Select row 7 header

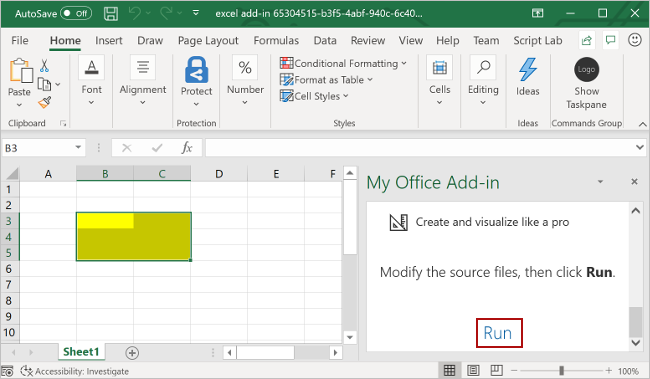(9, 284)
